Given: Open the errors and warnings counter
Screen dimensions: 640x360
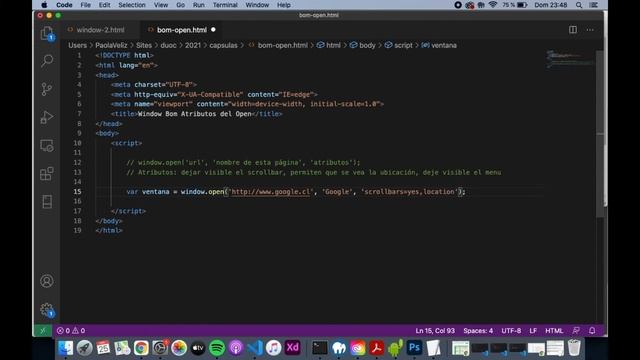Looking at the screenshot, I should pyautogui.click(x=71, y=331).
